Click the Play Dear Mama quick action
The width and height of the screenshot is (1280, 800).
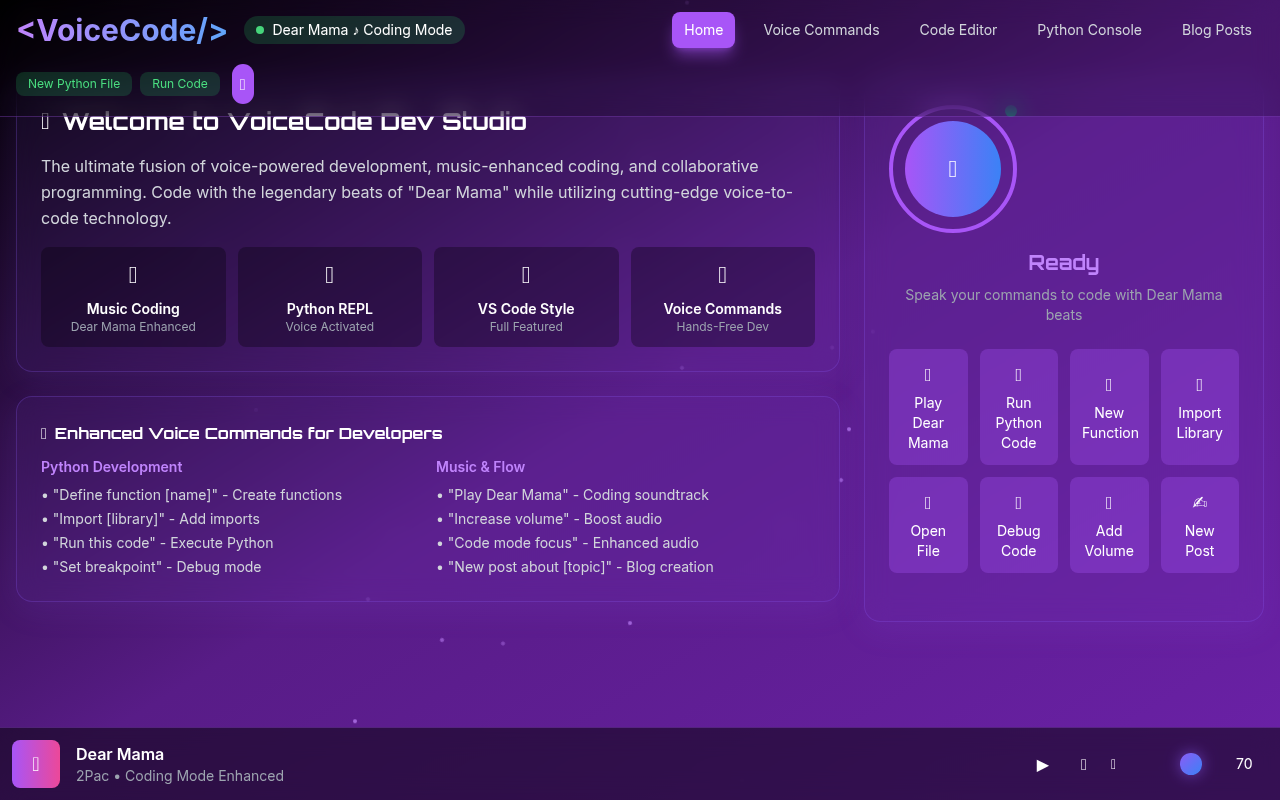(928, 407)
